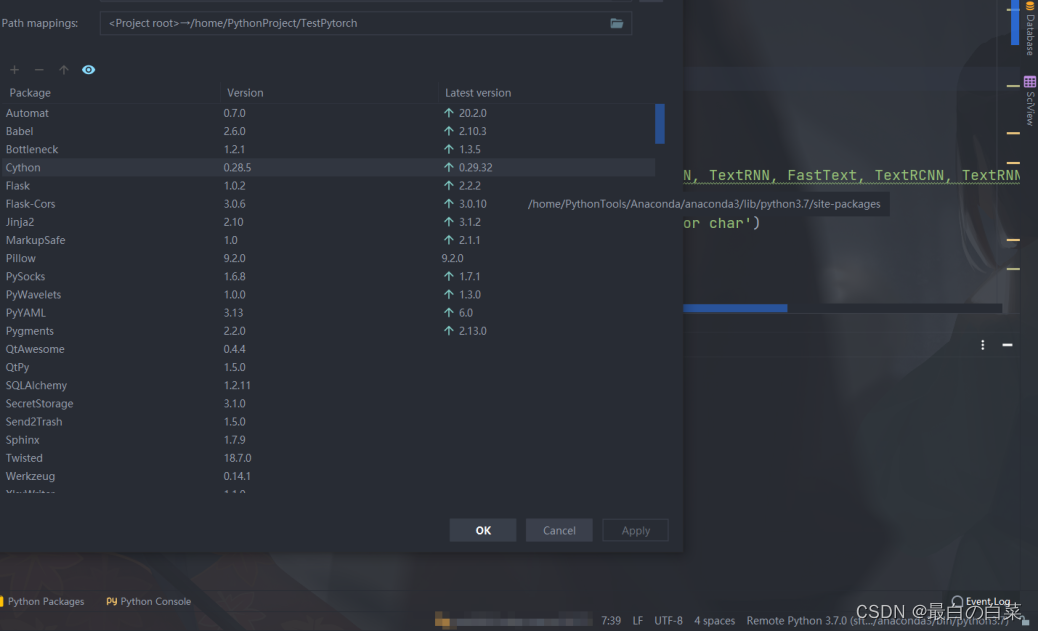Viewport: 1038px width, 631px height.
Task: Click the Remote Python 3.7.0 interpreter selector
Action: (x=878, y=620)
